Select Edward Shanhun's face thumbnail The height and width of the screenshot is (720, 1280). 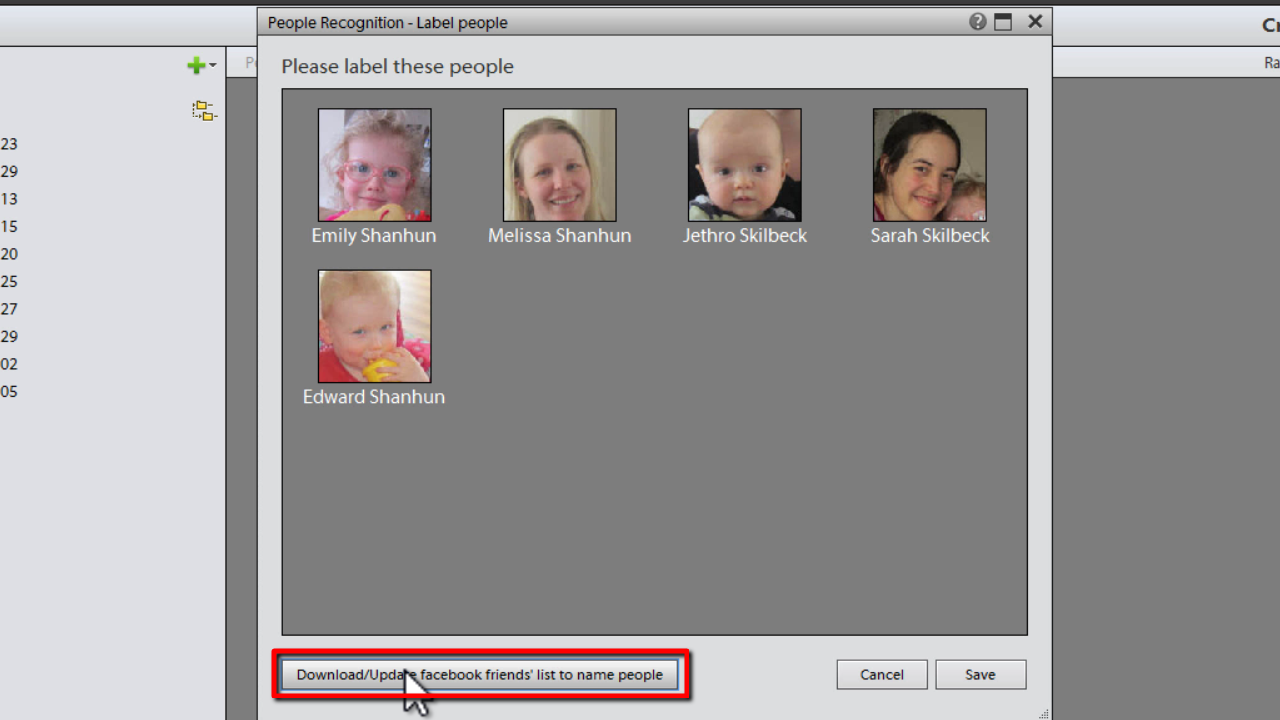(x=375, y=326)
